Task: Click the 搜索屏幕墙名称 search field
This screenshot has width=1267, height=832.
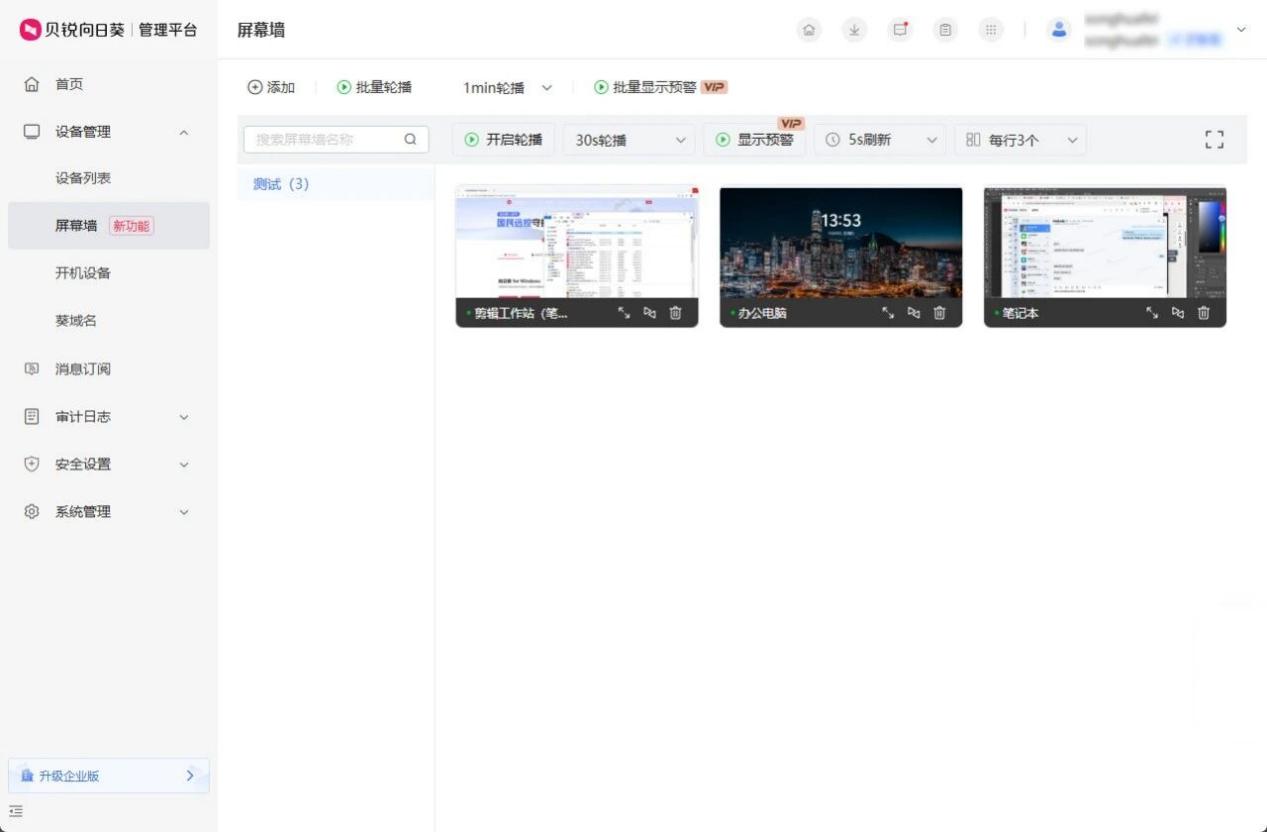Action: [x=336, y=140]
